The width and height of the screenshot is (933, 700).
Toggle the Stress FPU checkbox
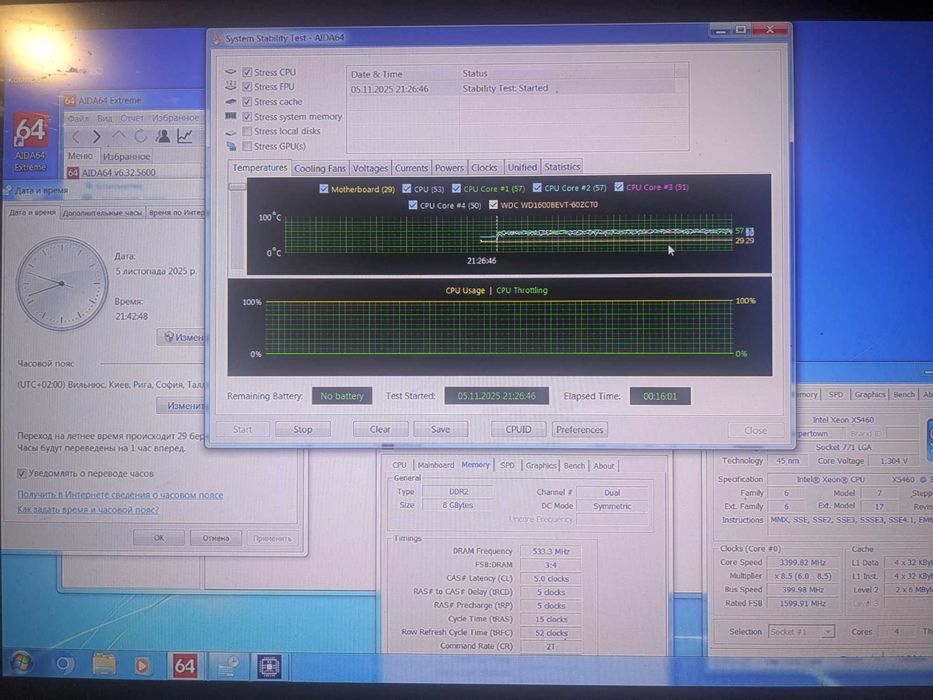click(247, 87)
